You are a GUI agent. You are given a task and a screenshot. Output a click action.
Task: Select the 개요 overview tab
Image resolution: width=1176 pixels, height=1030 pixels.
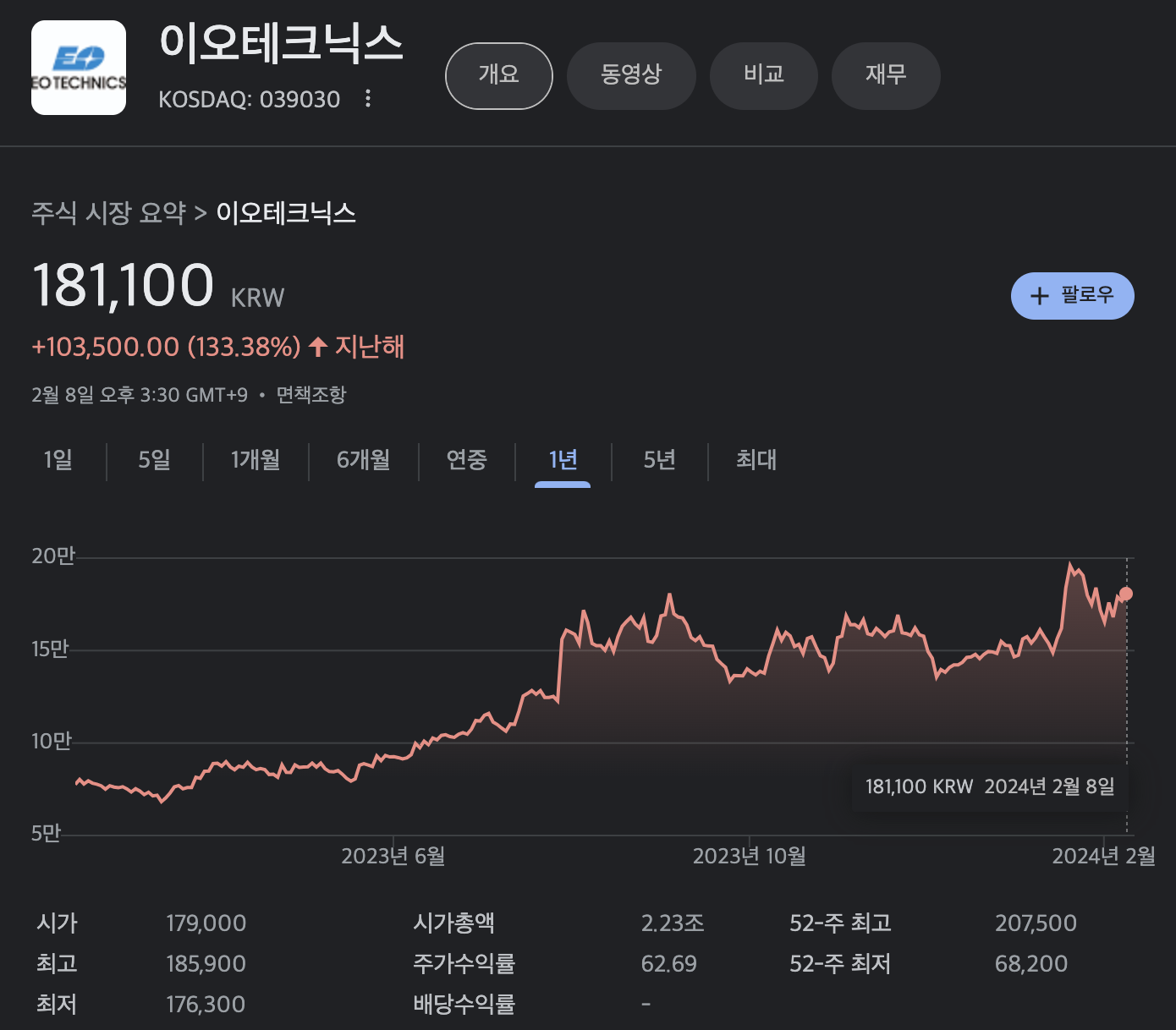coord(499,76)
